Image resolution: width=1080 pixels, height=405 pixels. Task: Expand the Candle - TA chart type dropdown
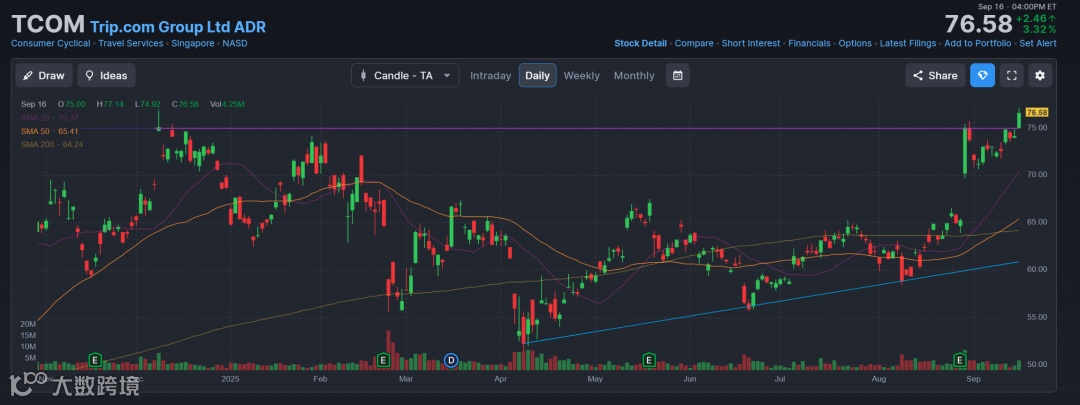point(405,75)
